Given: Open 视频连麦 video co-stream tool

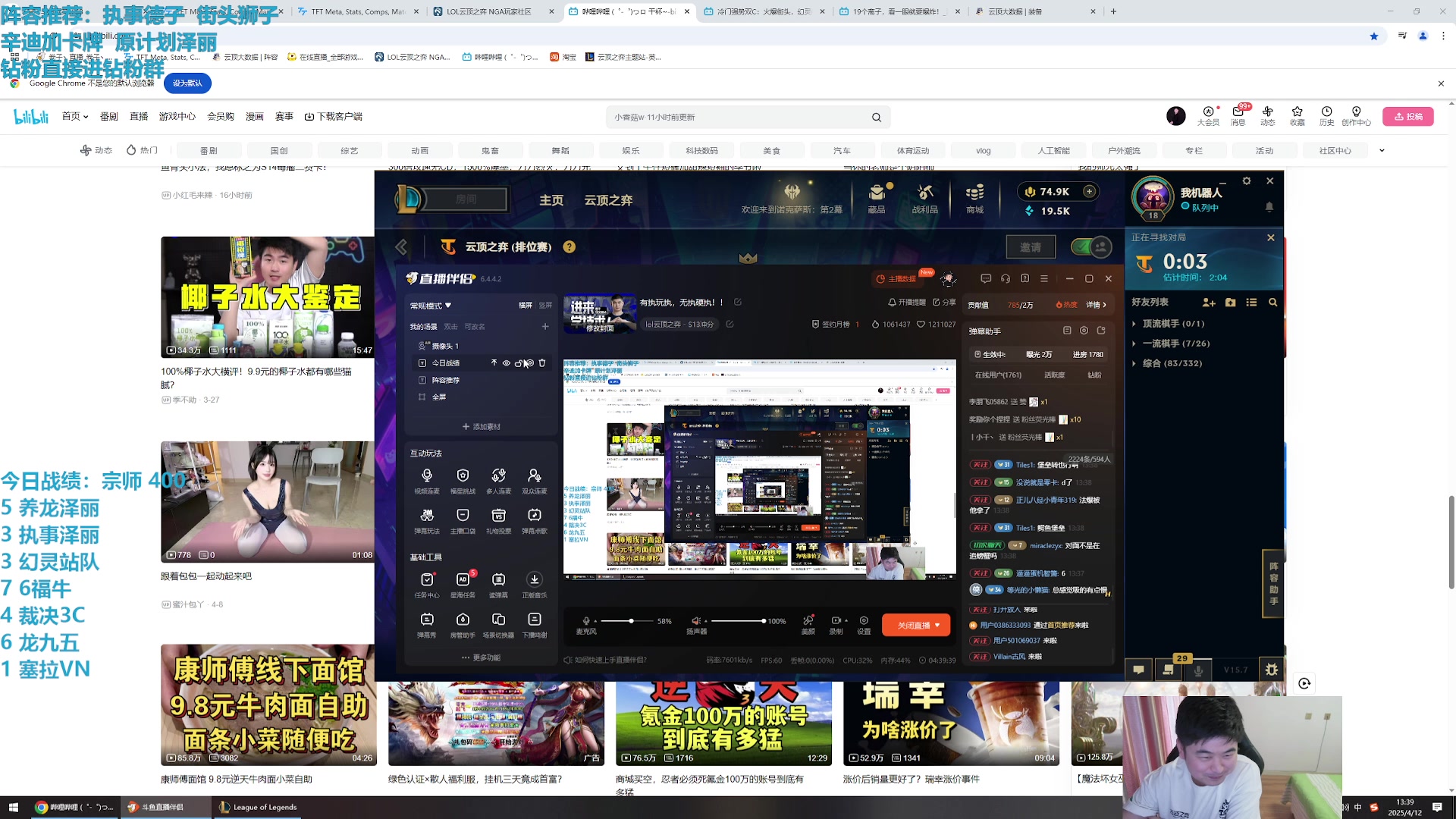Looking at the screenshot, I should coord(427,481).
